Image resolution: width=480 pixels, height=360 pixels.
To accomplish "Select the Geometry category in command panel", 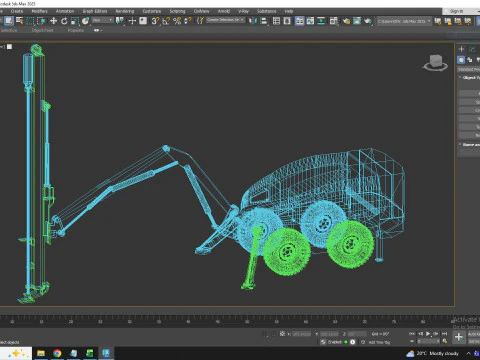I will coord(461,60).
